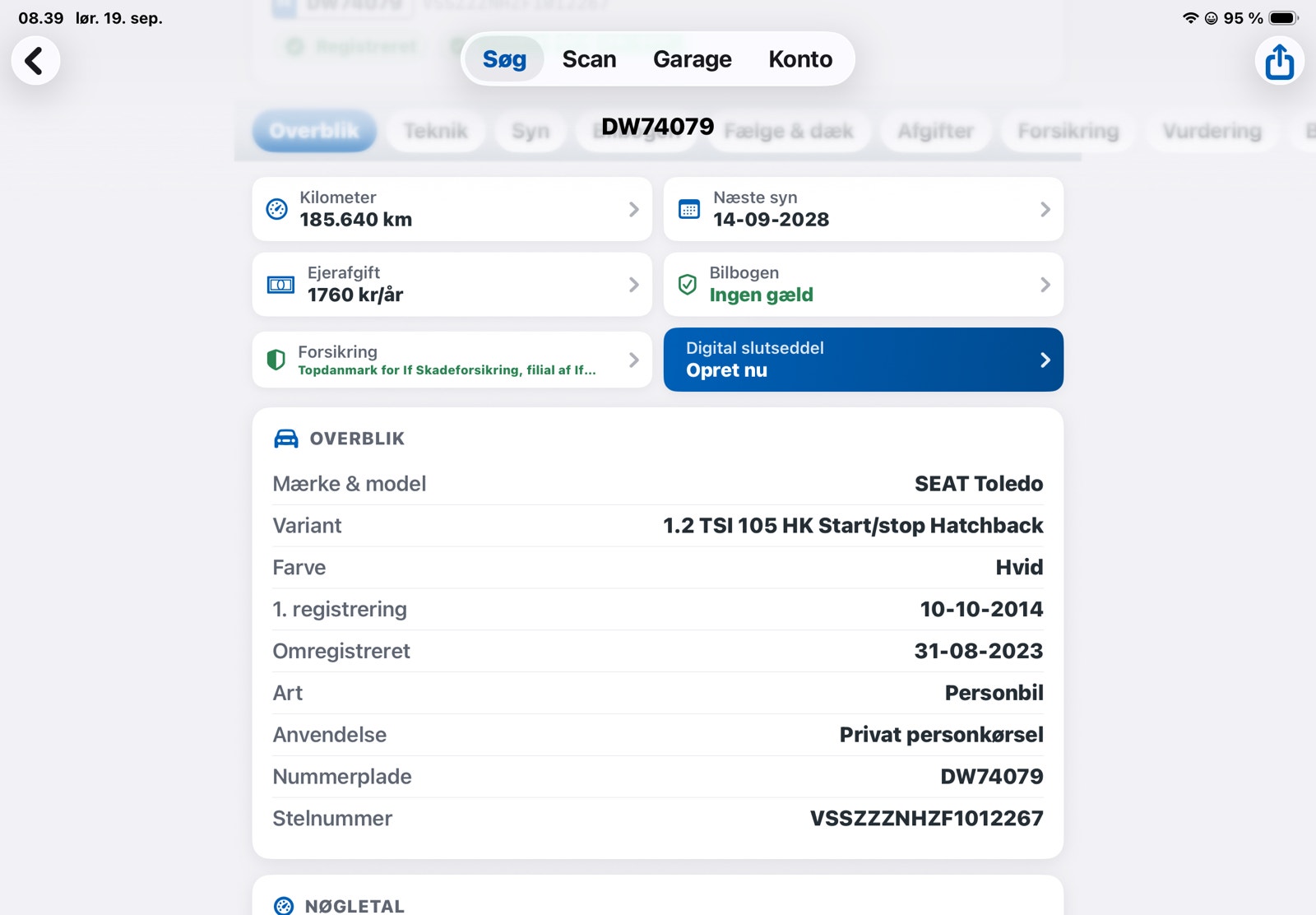This screenshot has height=915, width=1316.
Task: Tap the Art row label
Action: point(288,694)
